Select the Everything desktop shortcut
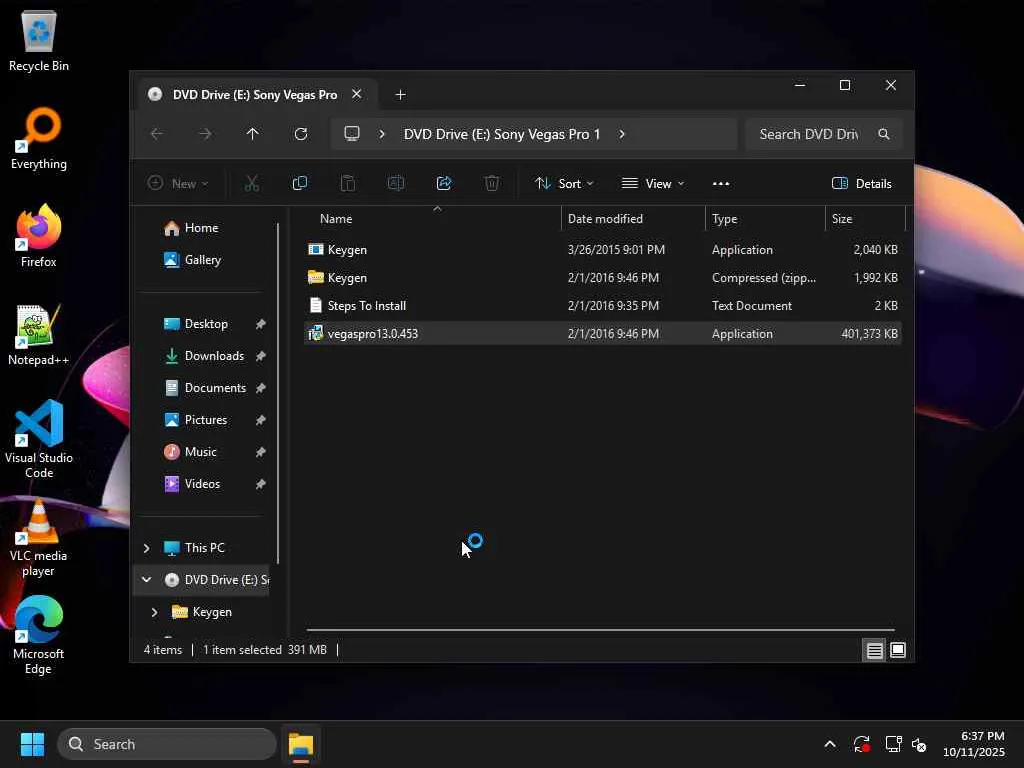Image resolution: width=1024 pixels, height=768 pixels. (39, 138)
